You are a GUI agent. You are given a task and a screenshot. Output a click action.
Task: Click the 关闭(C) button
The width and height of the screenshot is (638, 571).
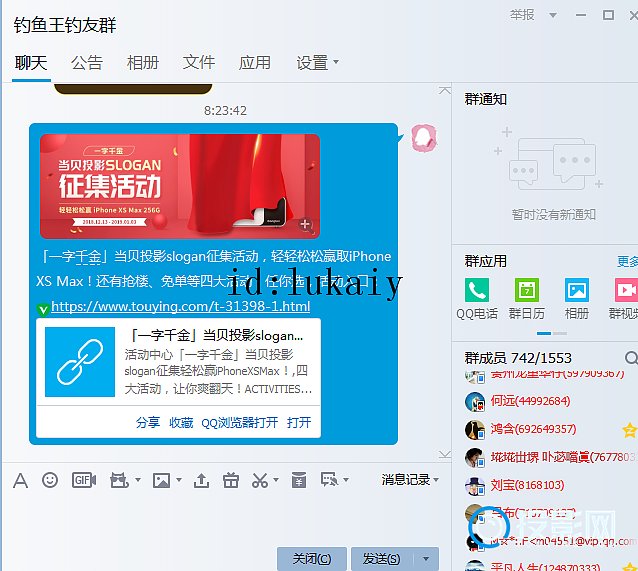click(312, 559)
